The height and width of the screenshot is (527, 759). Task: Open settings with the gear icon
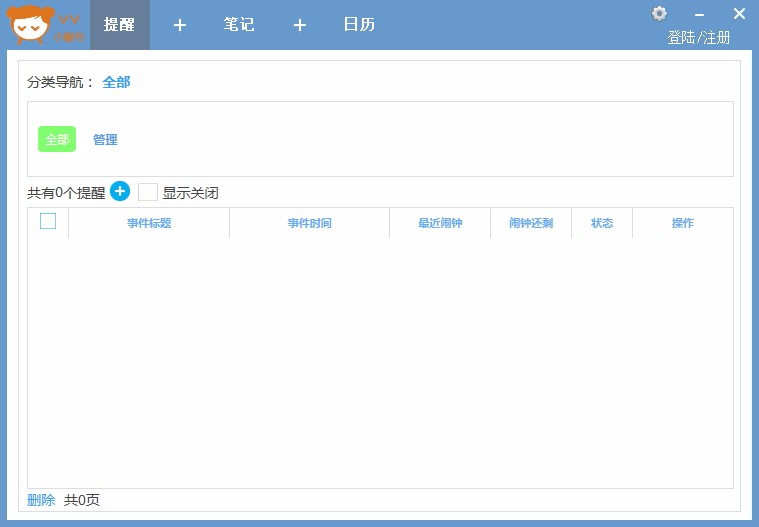click(x=659, y=14)
